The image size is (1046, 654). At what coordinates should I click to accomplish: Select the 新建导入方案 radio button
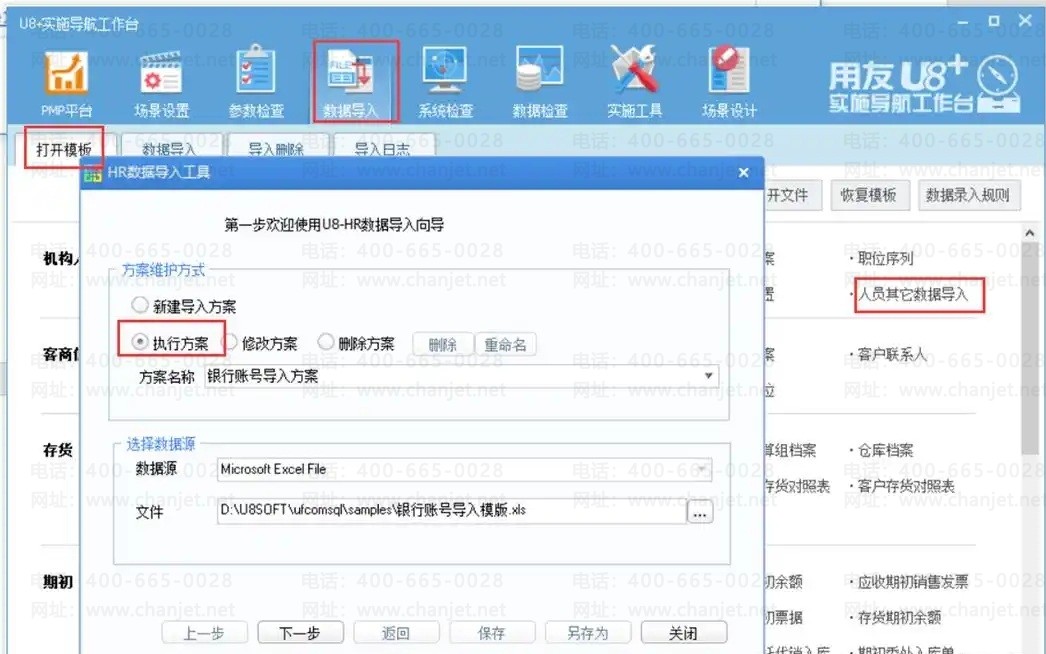(x=140, y=306)
